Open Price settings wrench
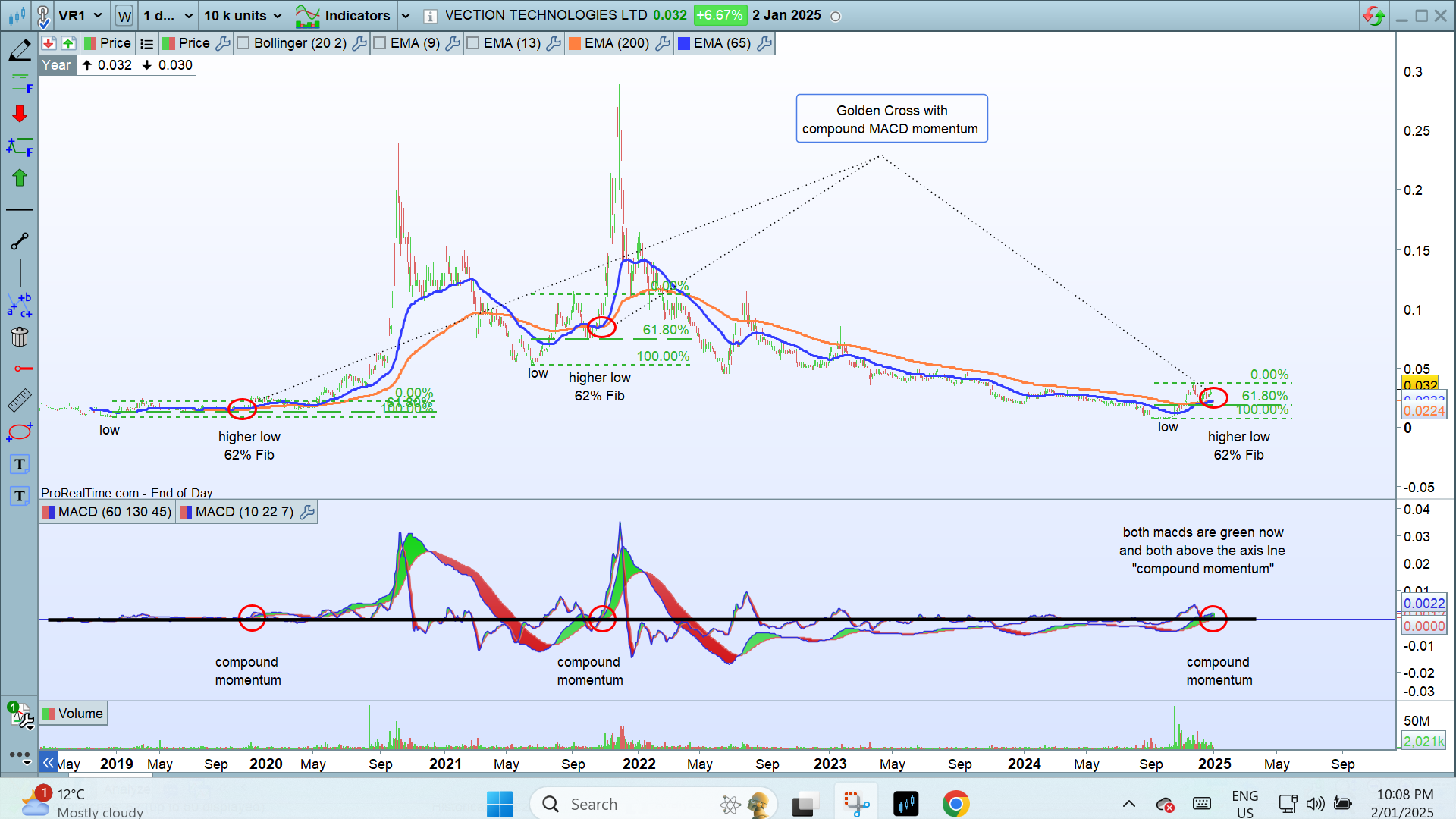The width and height of the screenshot is (1456, 819). point(223,43)
